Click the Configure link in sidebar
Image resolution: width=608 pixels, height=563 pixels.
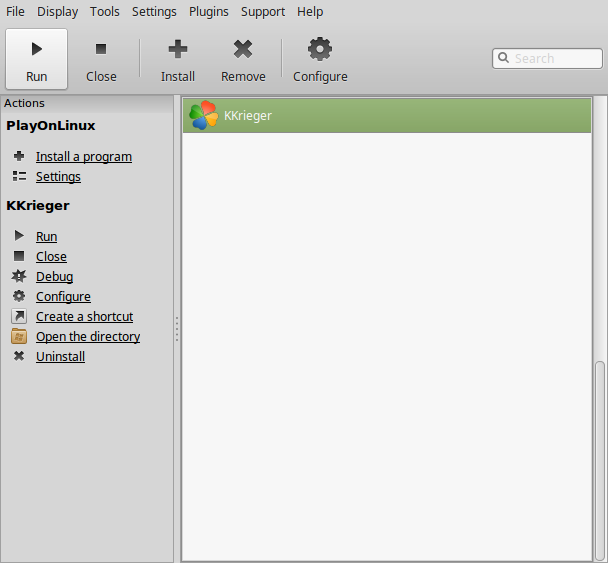63,297
